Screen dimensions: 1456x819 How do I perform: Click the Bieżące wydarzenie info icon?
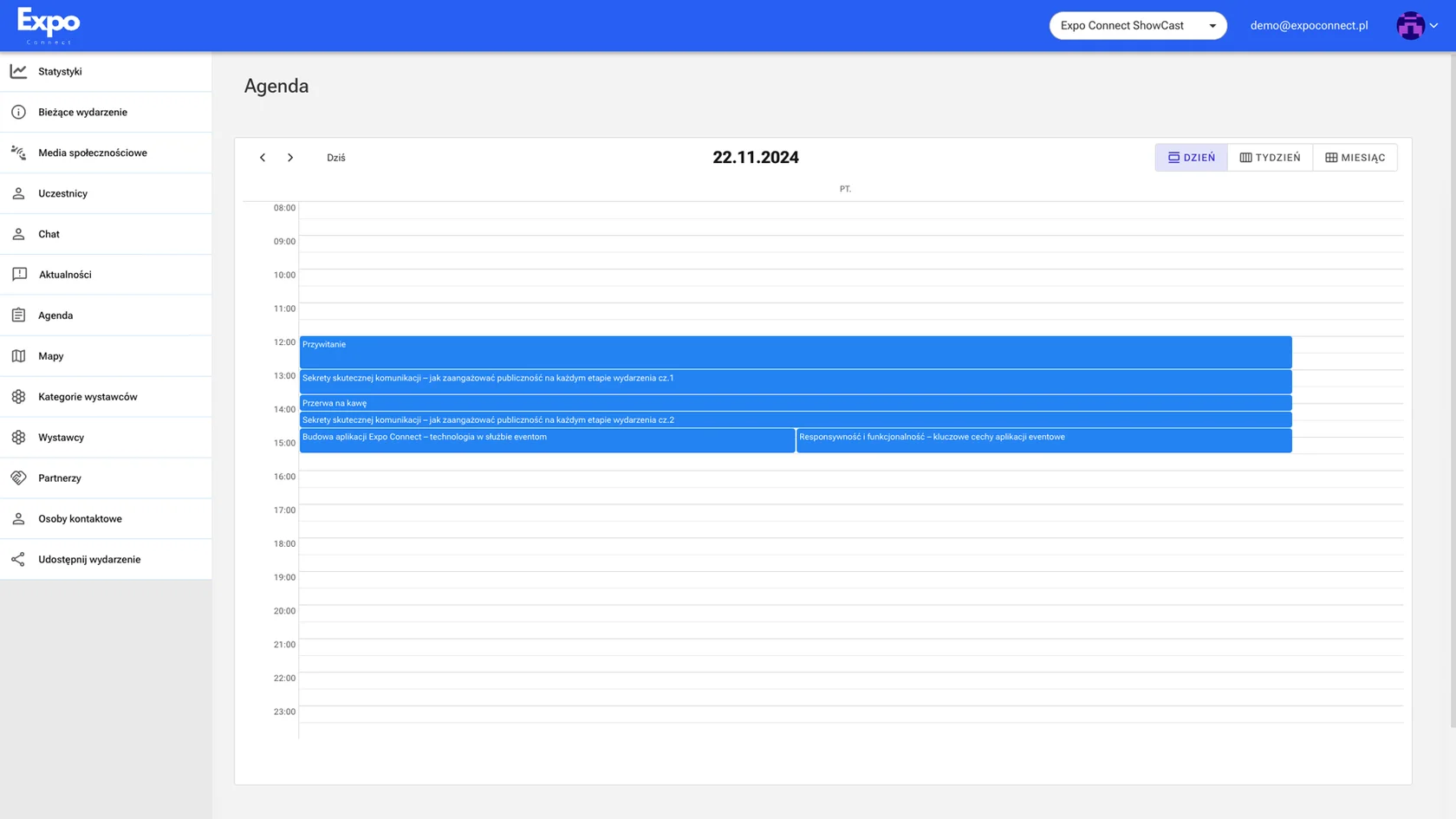18,112
